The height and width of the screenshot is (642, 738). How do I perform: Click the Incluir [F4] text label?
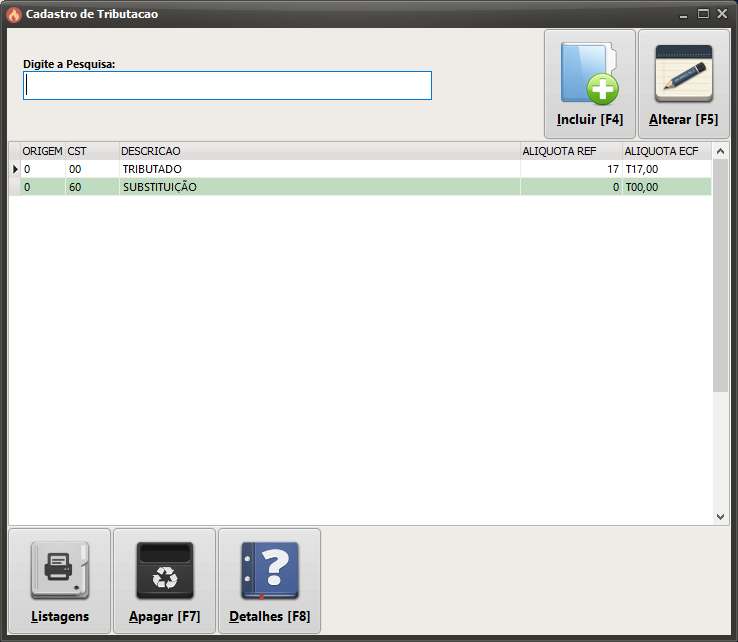click(x=590, y=120)
